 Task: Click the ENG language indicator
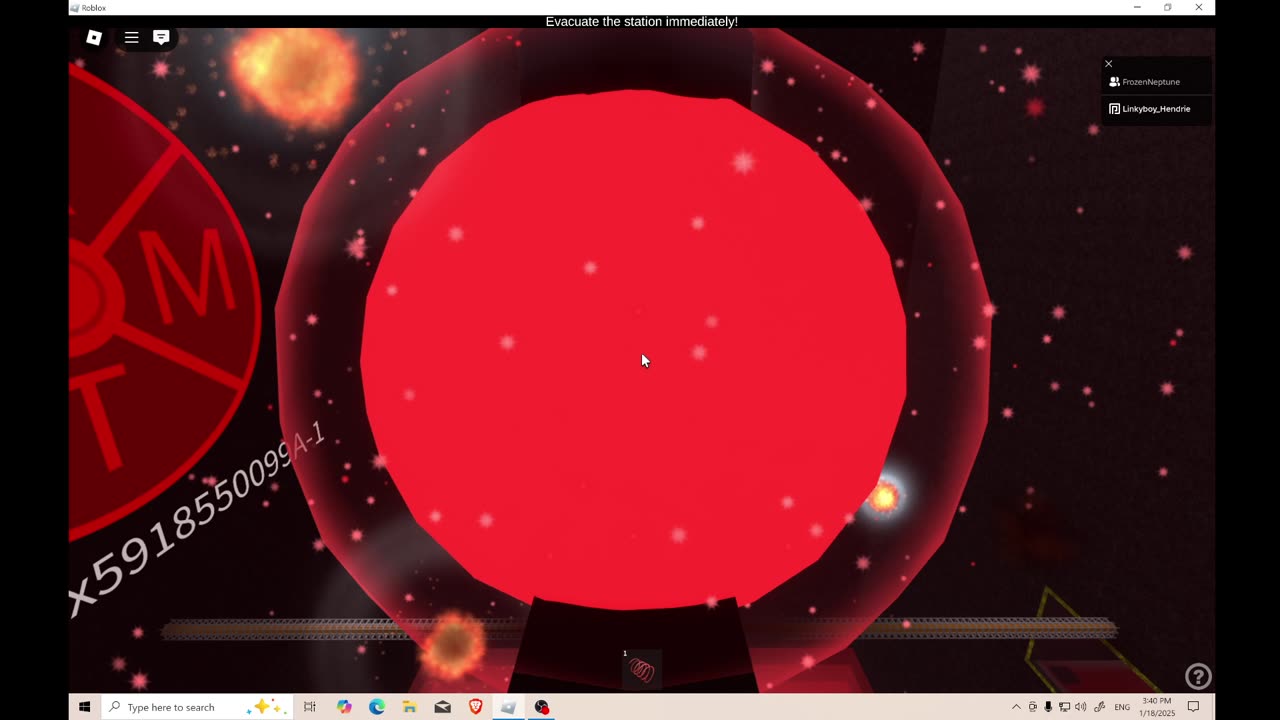[1122, 707]
